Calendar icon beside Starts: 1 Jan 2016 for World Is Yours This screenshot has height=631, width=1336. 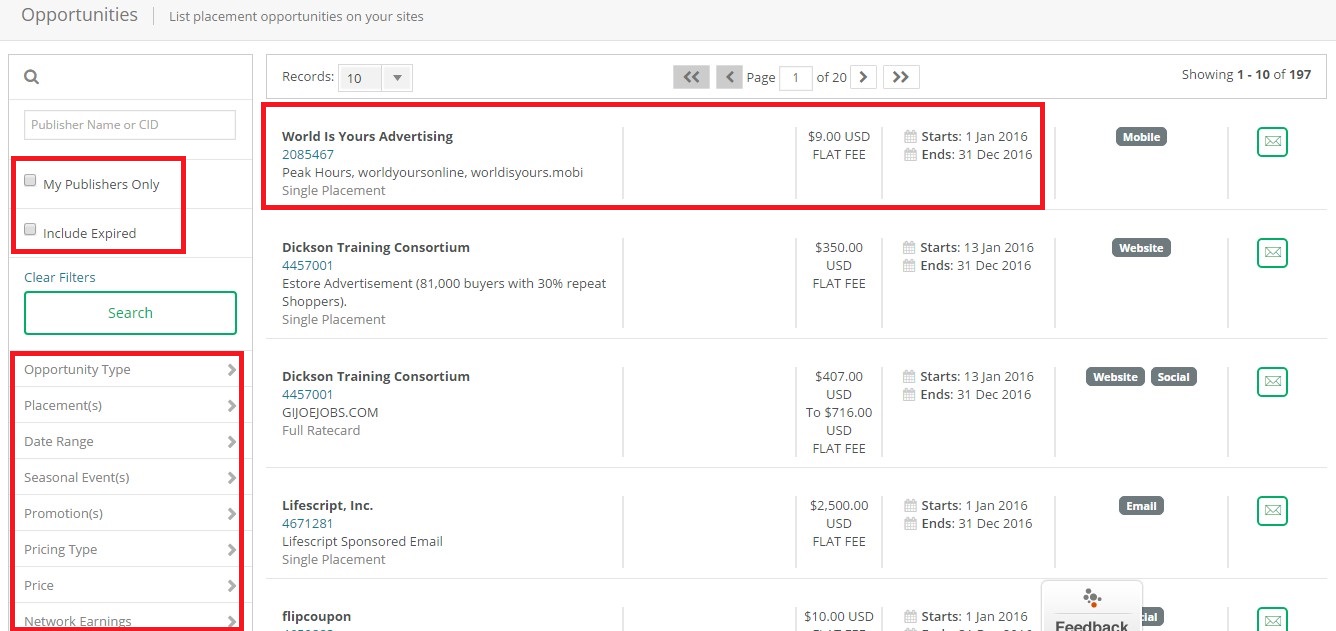click(910, 136)
